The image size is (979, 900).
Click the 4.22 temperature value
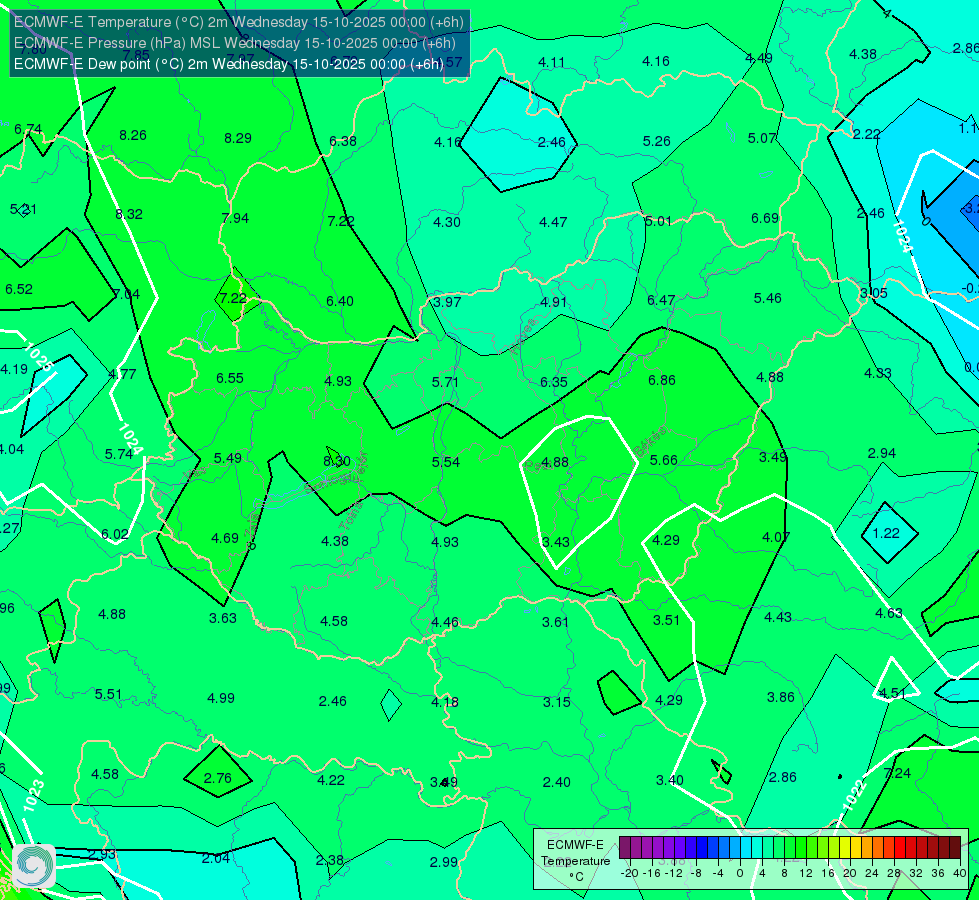pyautogui.click(x=331, y=780)
